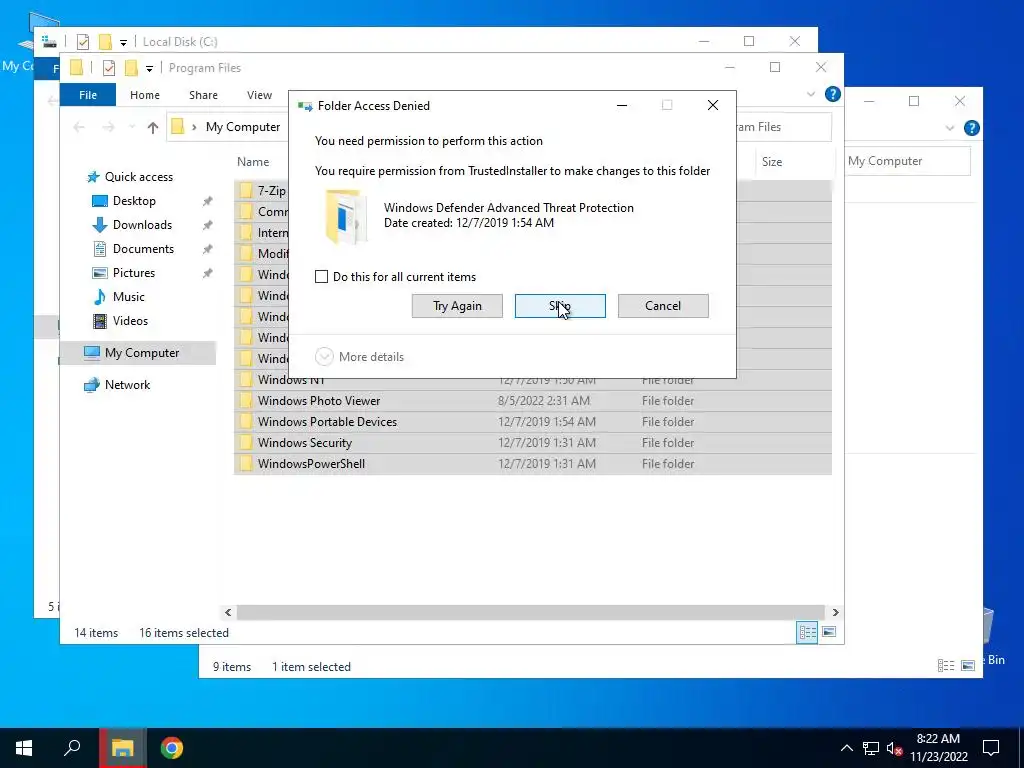Open recent locations dropdown beside Forward arrow
This screenshot has height=768, width=1024.
tap(132, 127)
